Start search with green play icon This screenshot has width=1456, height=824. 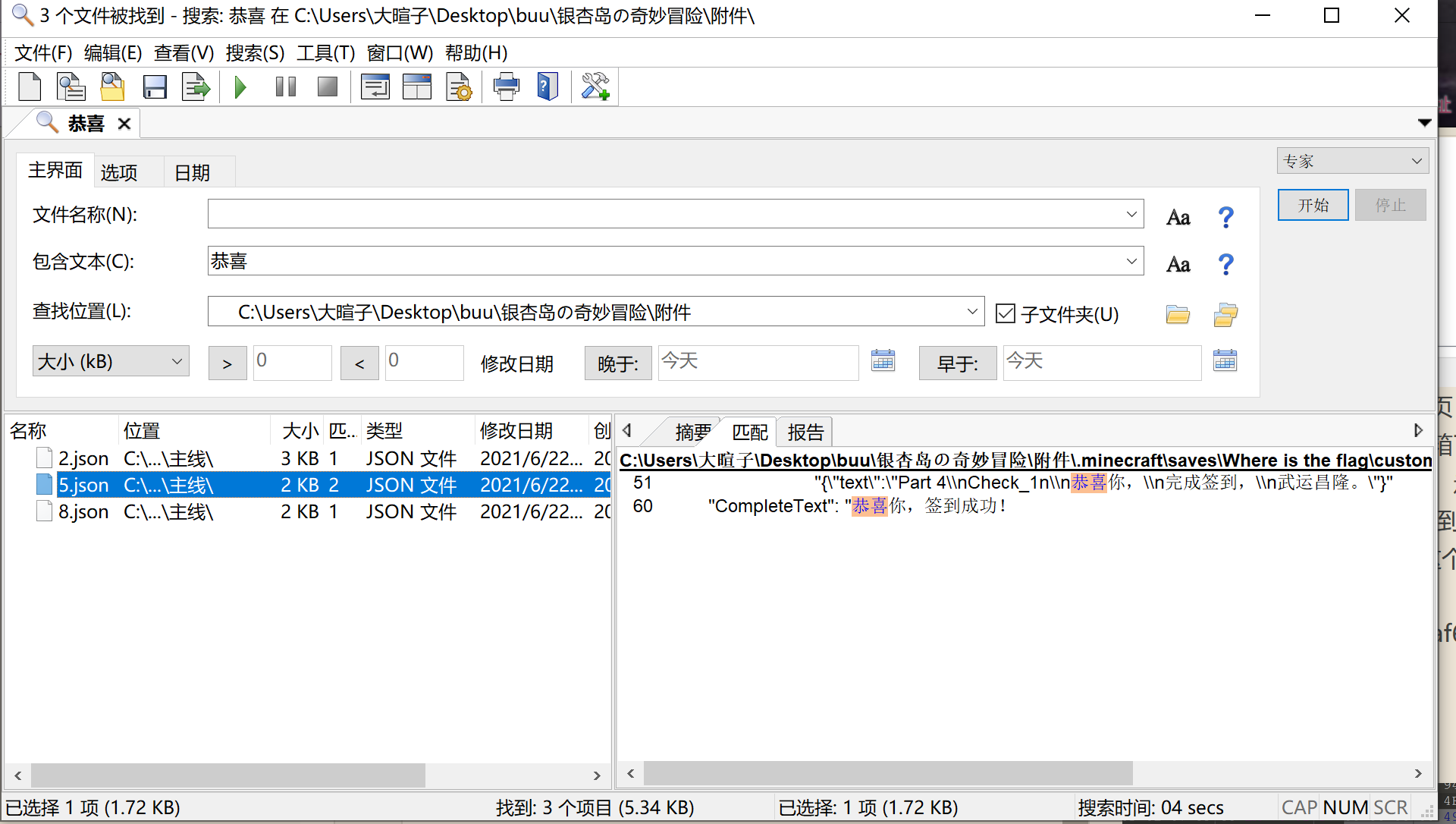(240, 87)
